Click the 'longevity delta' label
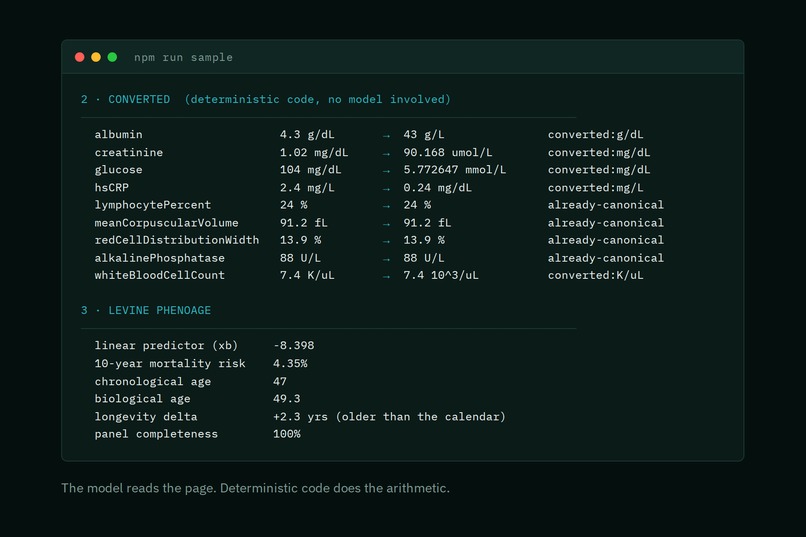Viewport: 806px width, 537px height. [146, 417]
